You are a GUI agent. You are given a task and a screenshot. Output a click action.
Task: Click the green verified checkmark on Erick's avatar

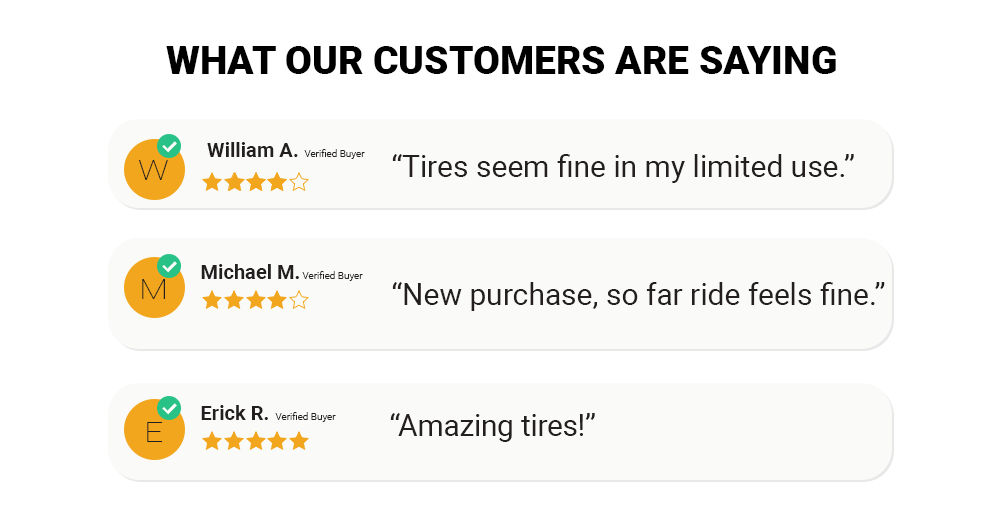[x=170, y=408]
